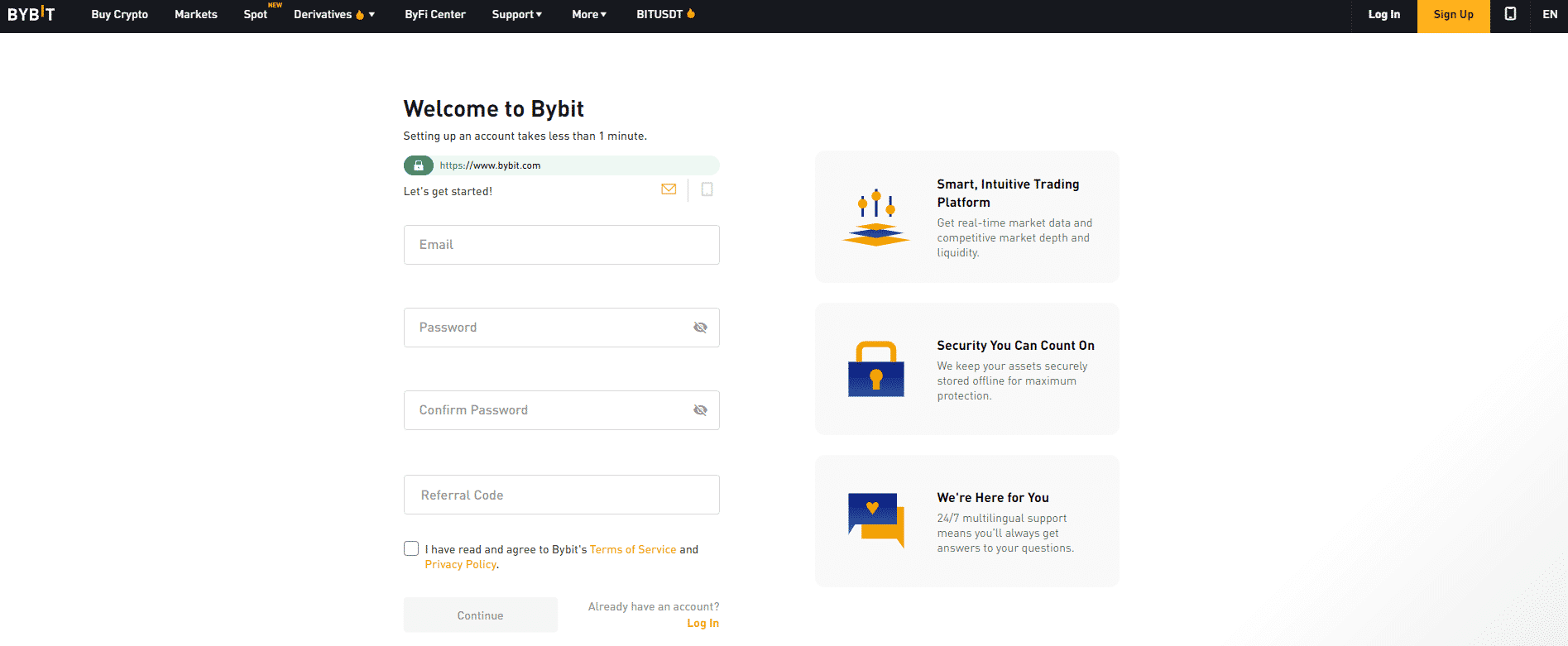1568x646 pixels.
Task: Show Confirm Password with eye icon
Action: coord(700,410)
